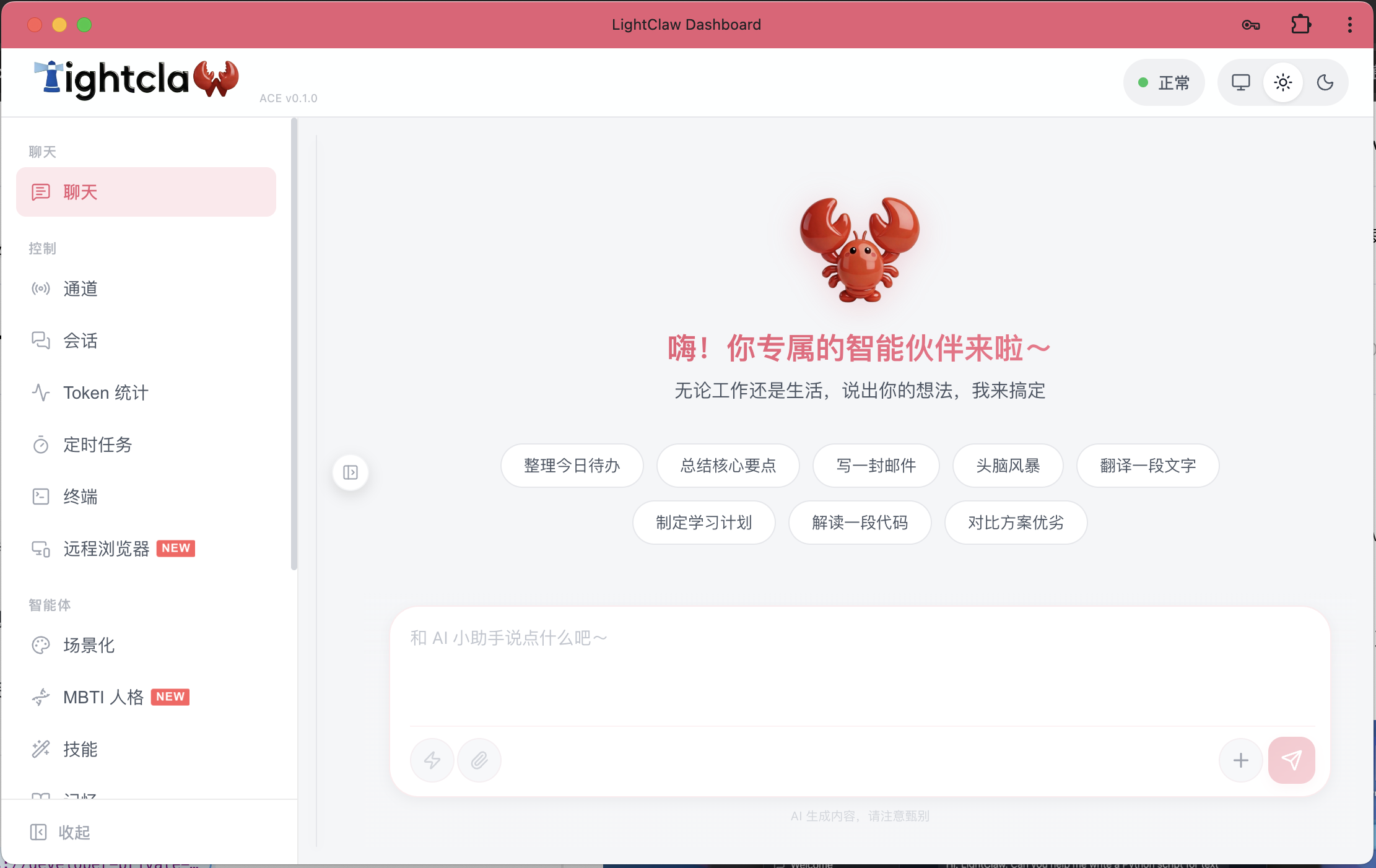Viewport: 1376px width, 868px height.
Task: Open the 定时任务 scheduled tasks panel
Action: [x=97, y=445]
